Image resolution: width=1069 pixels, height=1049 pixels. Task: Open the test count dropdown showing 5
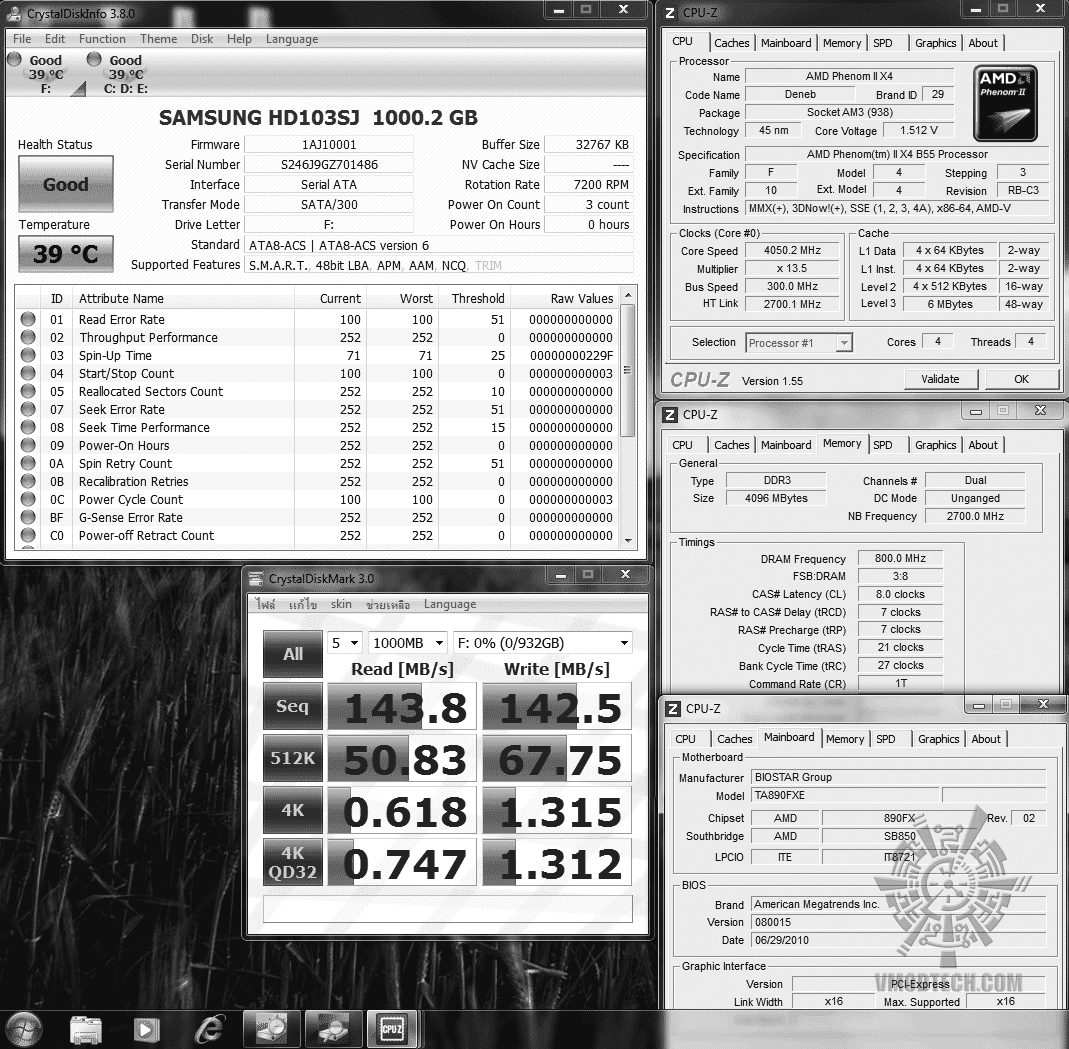click(345, 643)
